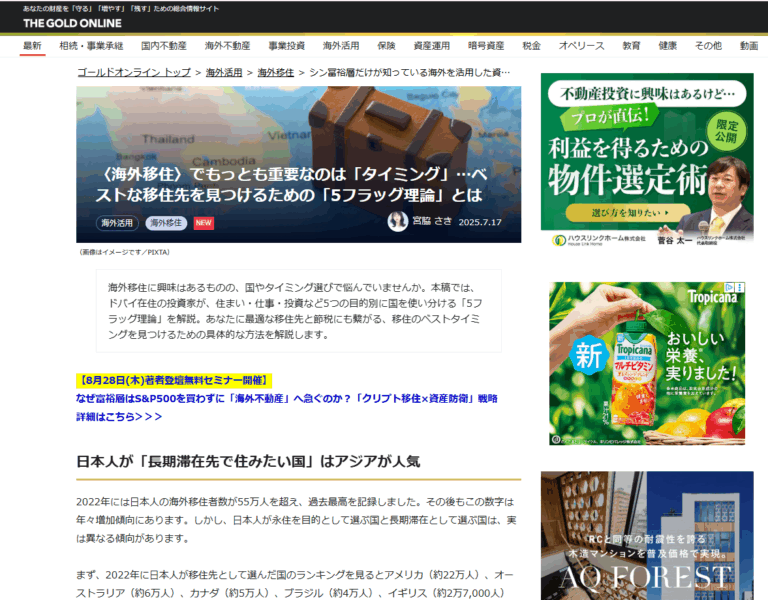Open the 相続・事業承継 menu item
Image resolution: width=768 pixels, height=600 pixels.
(91, 46)
